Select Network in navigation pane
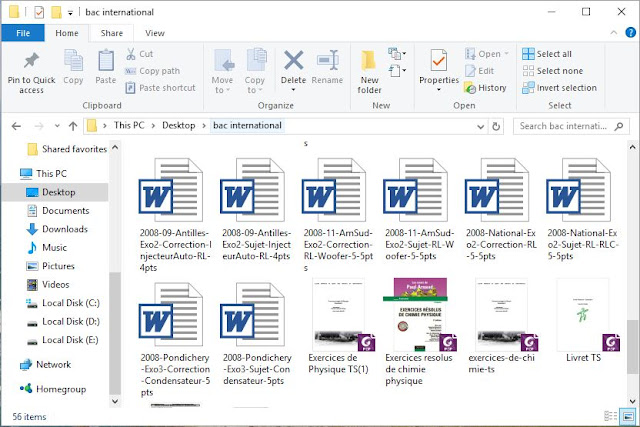Screen dimensions: 640x427 click(45, 365)
